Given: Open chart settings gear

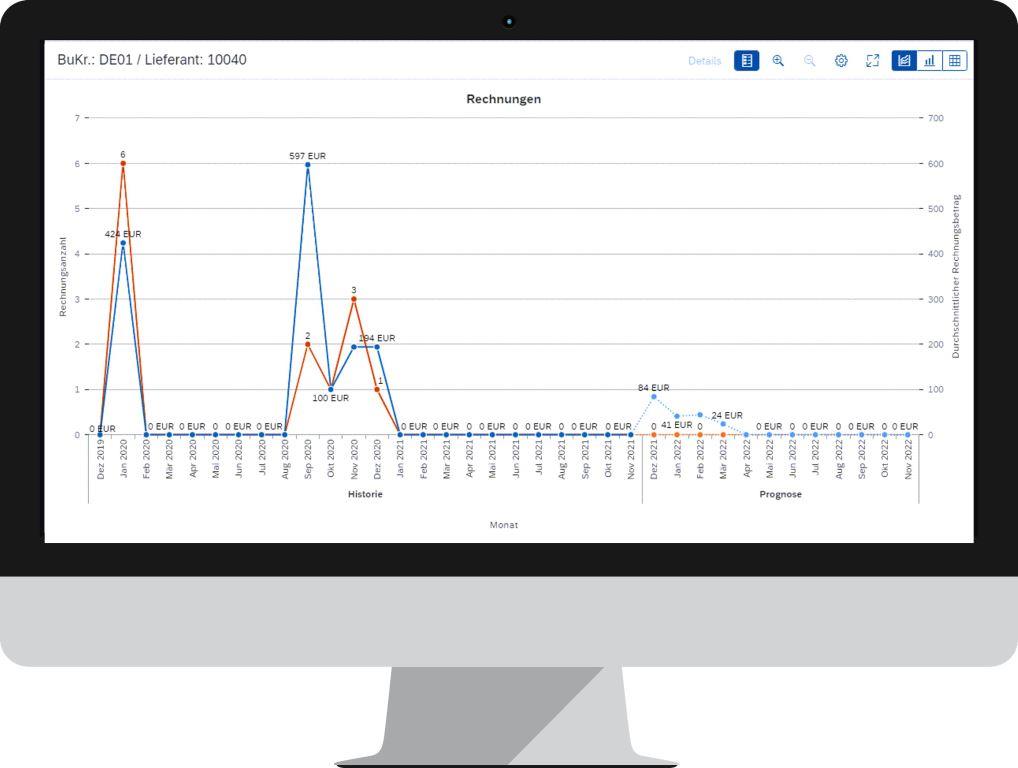Looking at the screenshot, I should (841, 60).
